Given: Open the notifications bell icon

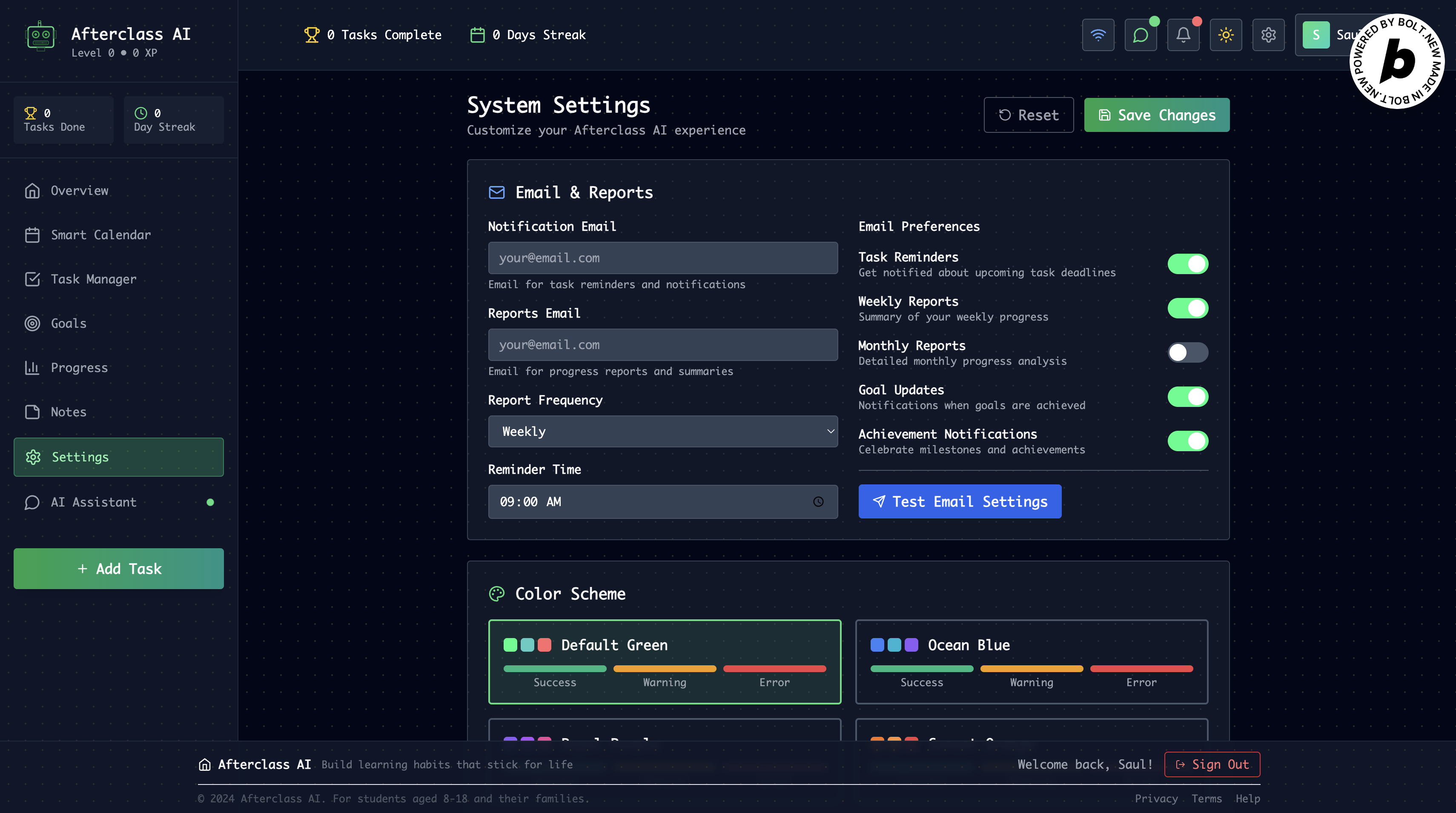Looking at the screenshot, I should (x=1183, y=35).
